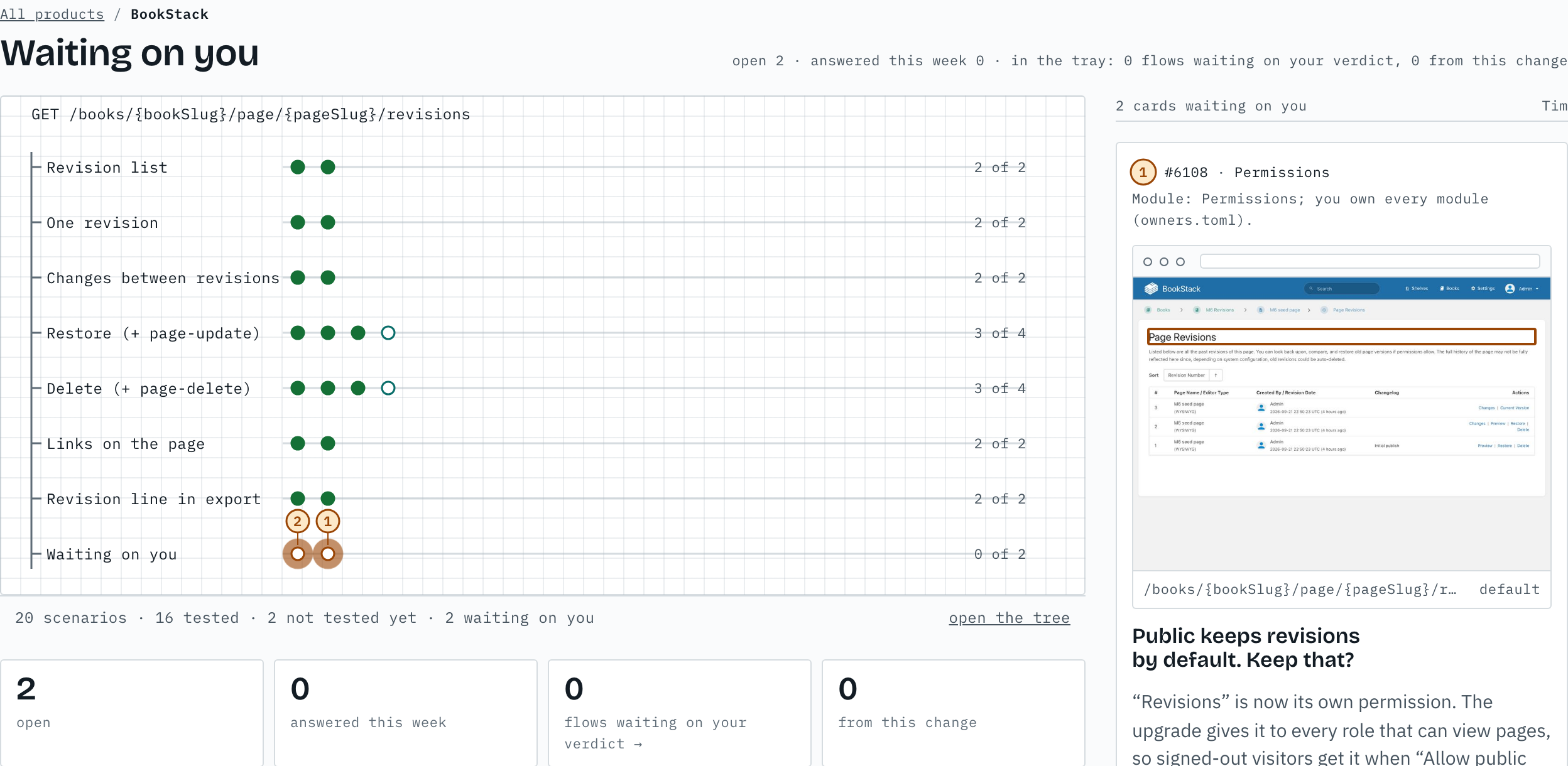
Task: Click the '2 of 2' count in Revision list row
Action: point(1000,168)
